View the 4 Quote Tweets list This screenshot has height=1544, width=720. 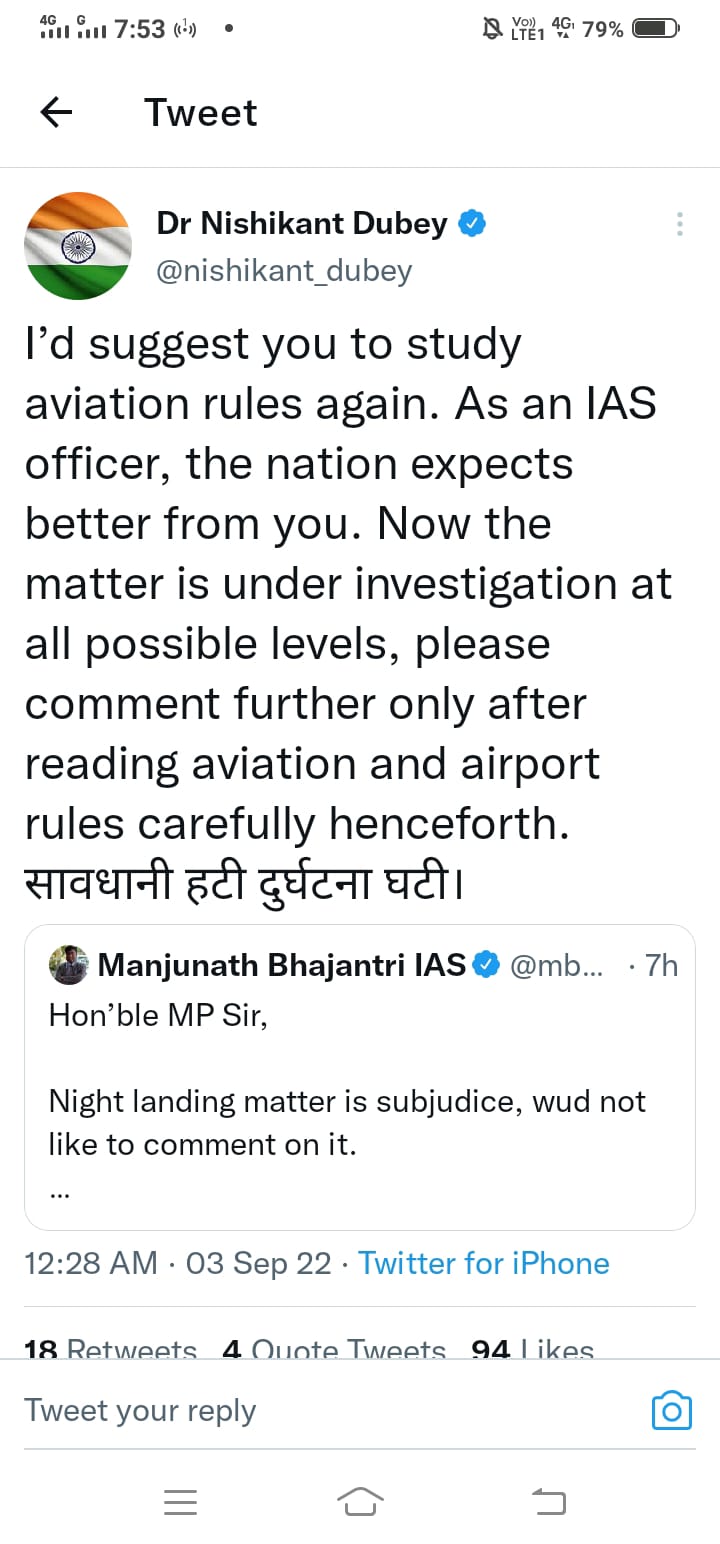point(334,1347)
